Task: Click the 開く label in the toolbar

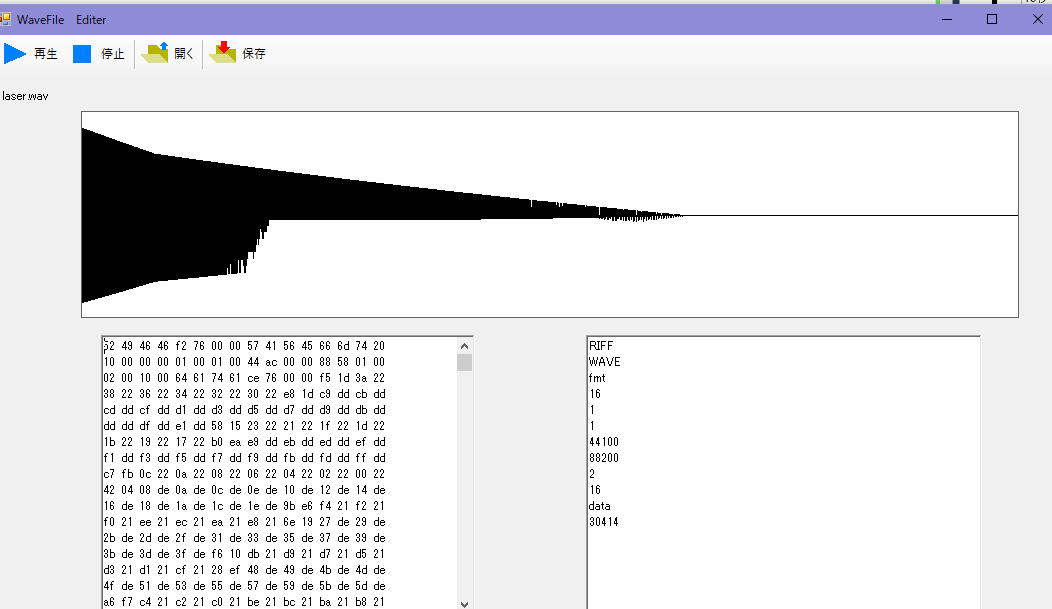Action: tap(184, 54)
